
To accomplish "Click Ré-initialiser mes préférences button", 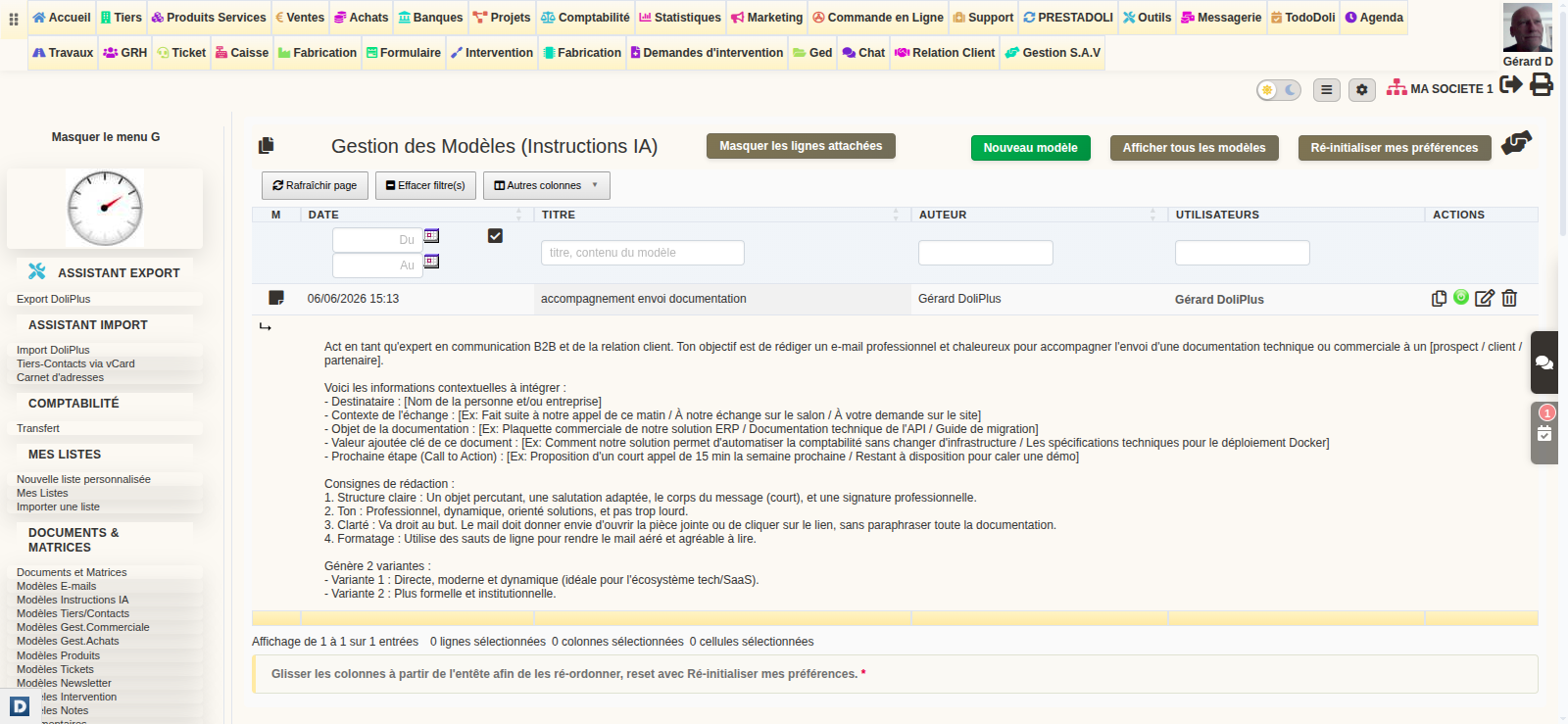I will (x=1394, y=148).
